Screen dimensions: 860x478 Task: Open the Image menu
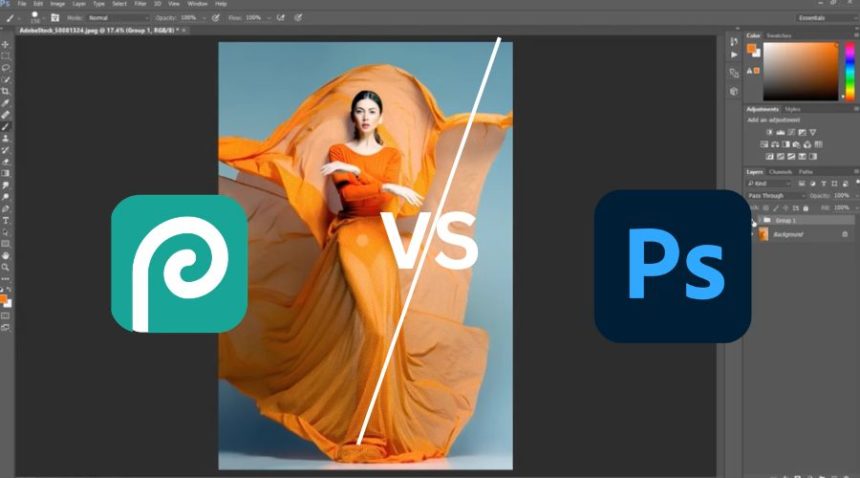click(x=58, y=4)
